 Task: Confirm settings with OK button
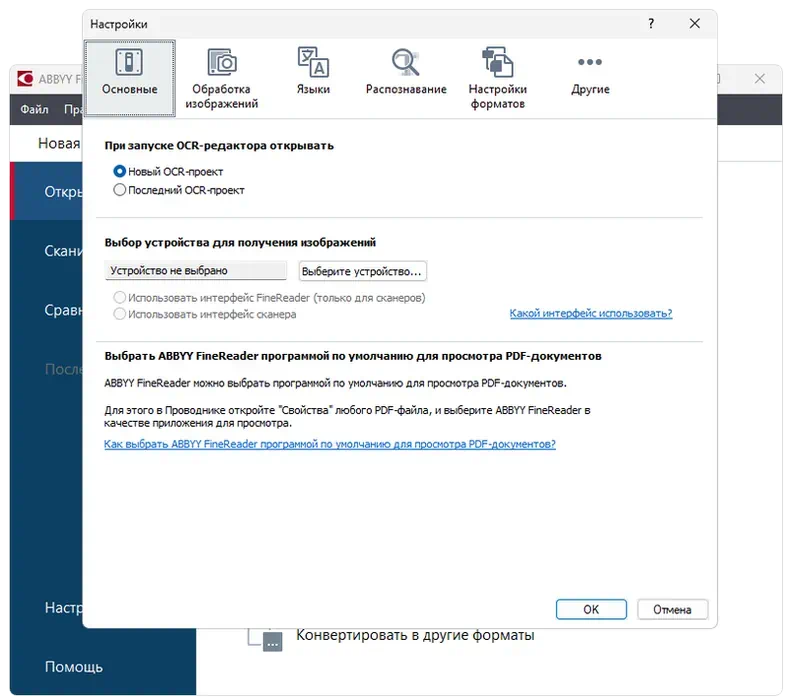pos(591,609)
